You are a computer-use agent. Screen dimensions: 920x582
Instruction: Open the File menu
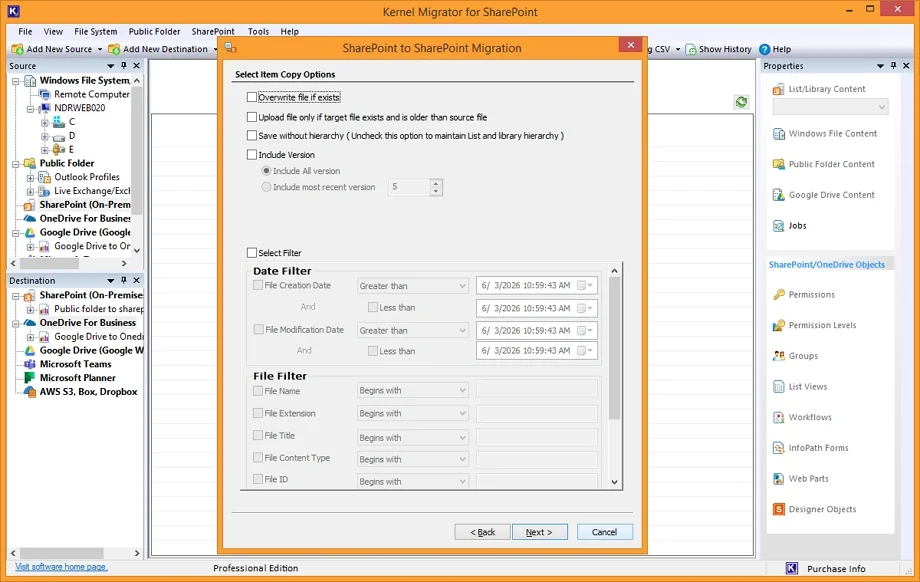pyautogui.click(x=25, y=32)
